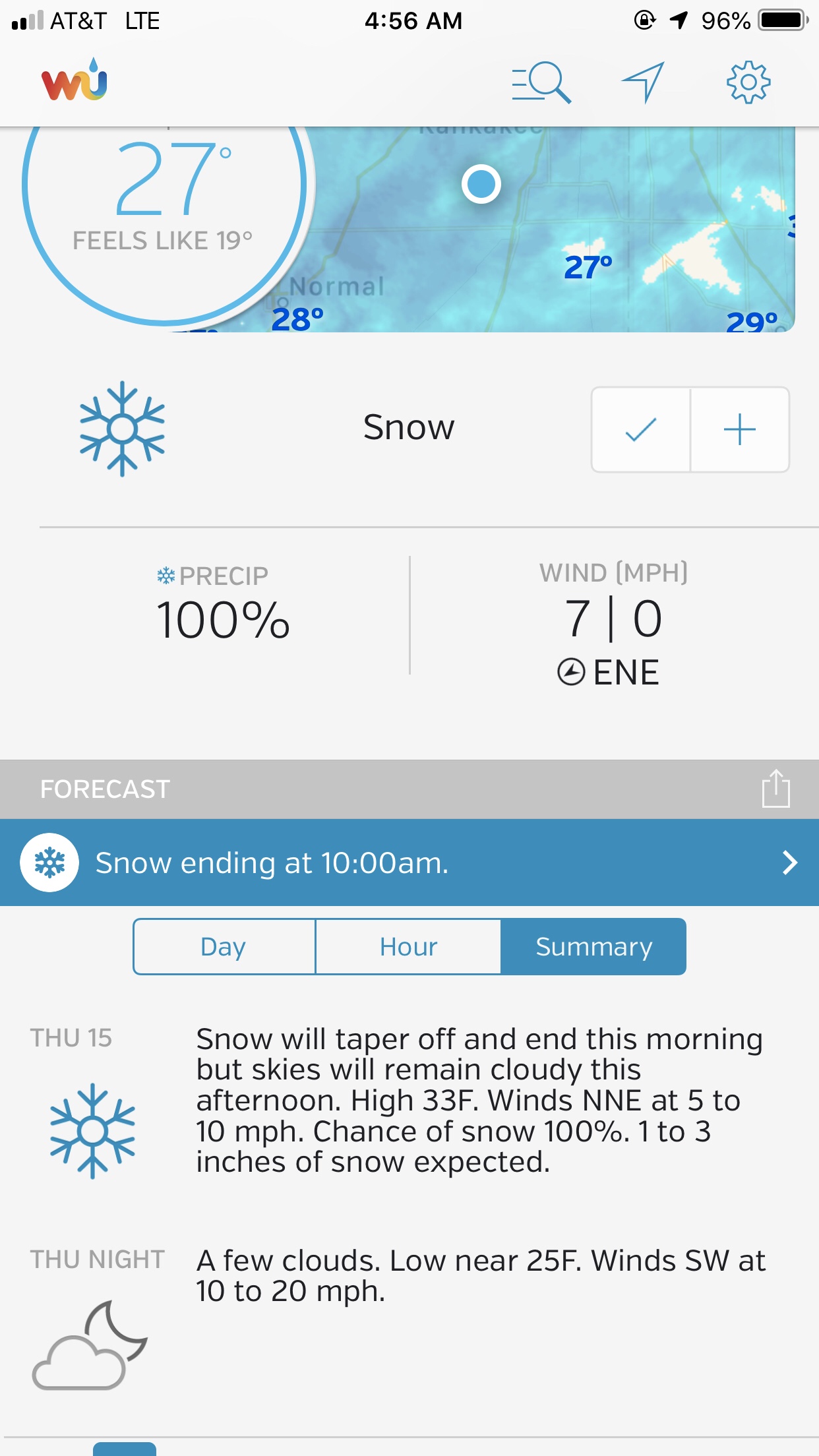The width and height of the screenshot is (819, 1456).
Task: Tap the snowflake icon in forecast banner
Action: 49,863
